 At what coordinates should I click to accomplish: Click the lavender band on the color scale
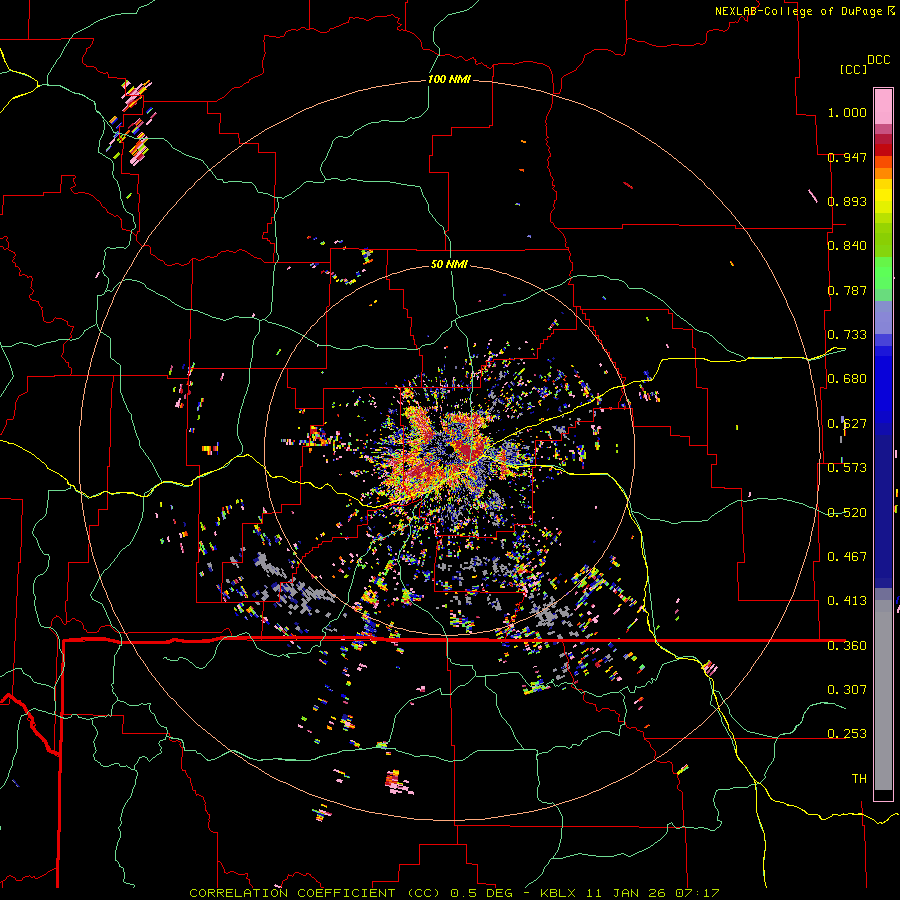tap(883, 317)
